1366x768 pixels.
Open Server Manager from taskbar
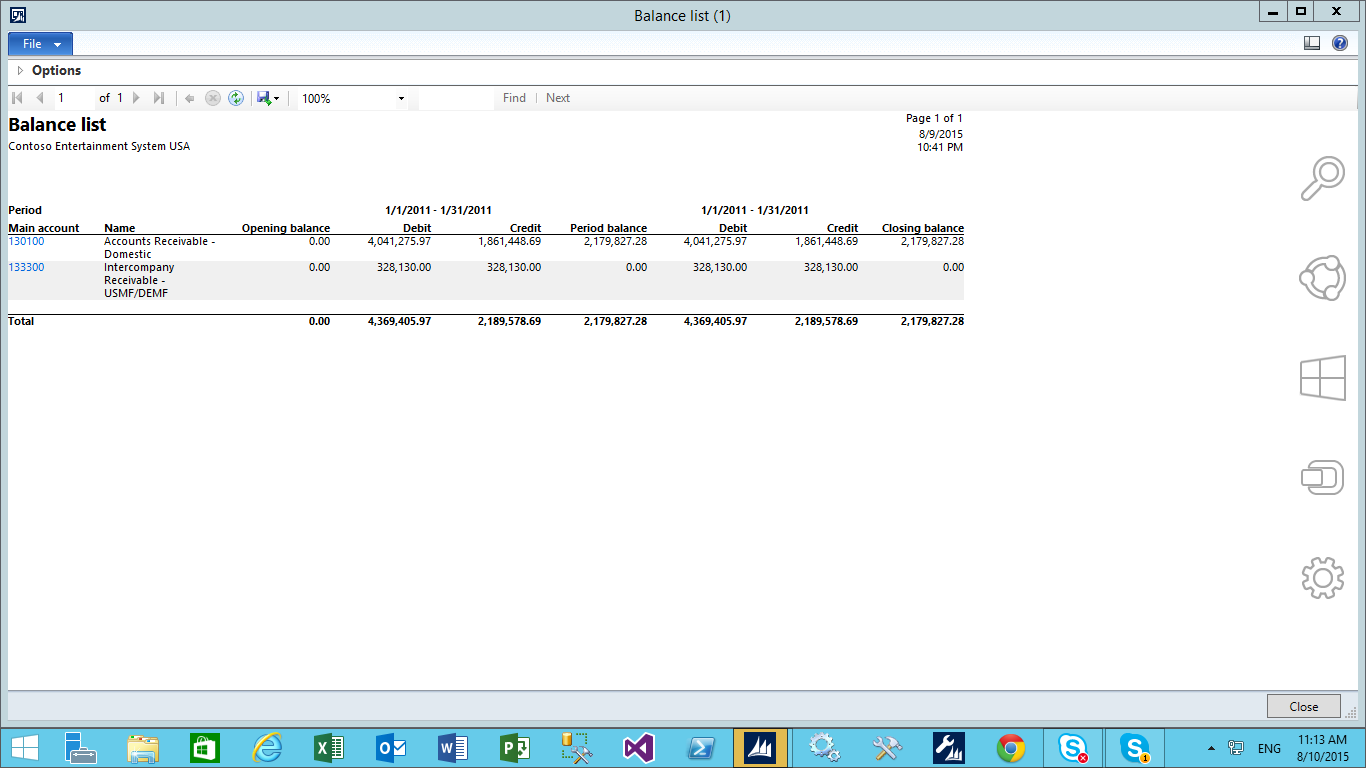80,747
